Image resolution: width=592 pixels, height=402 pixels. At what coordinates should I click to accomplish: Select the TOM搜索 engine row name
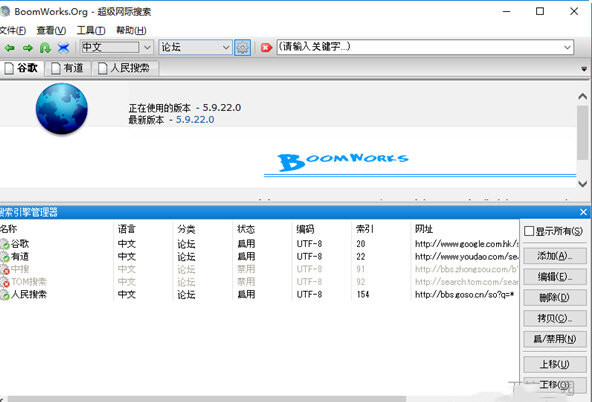tap(29, 282)
